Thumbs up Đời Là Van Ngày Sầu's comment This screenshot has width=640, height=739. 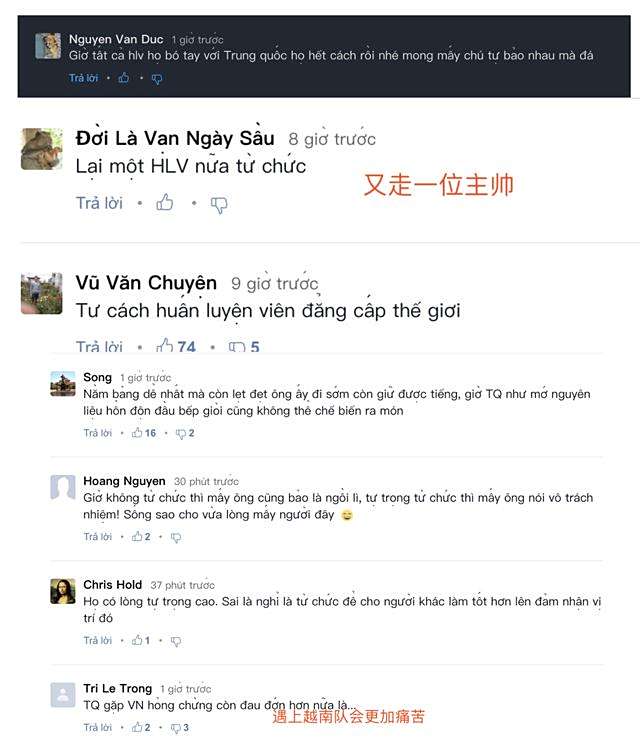pos(164,203)
